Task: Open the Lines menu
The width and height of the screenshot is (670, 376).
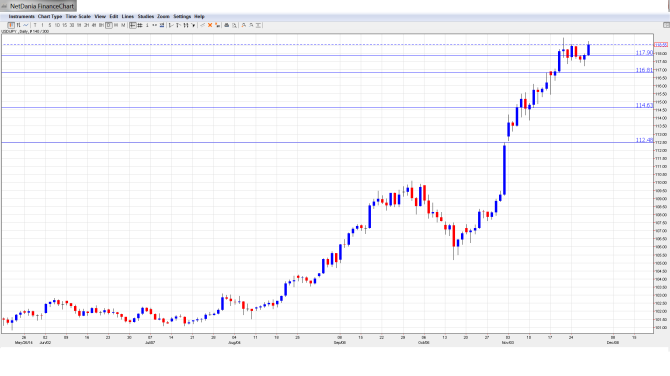Action: click(128, 16)
